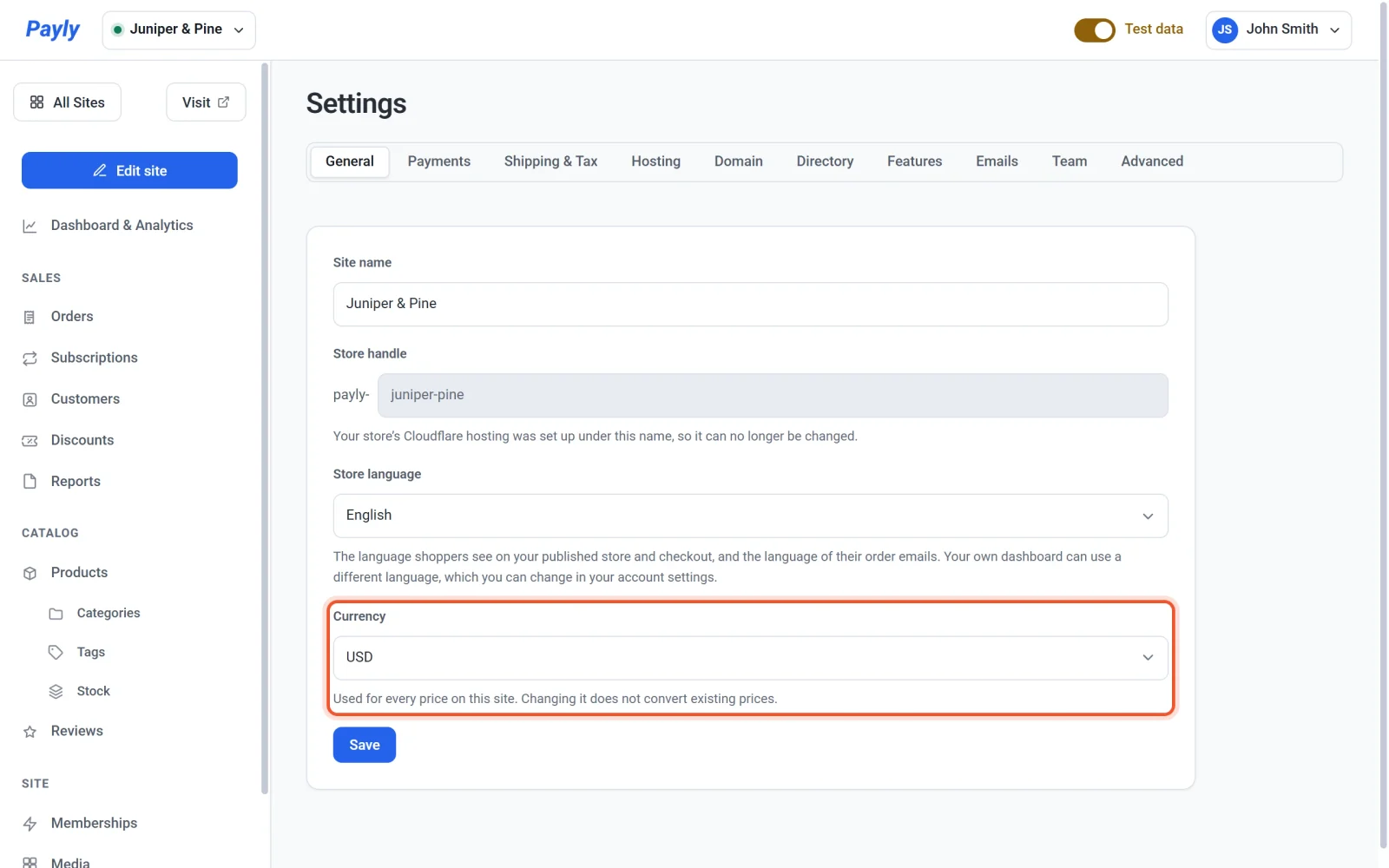Click the Categories folder icon

click(56, 614)
